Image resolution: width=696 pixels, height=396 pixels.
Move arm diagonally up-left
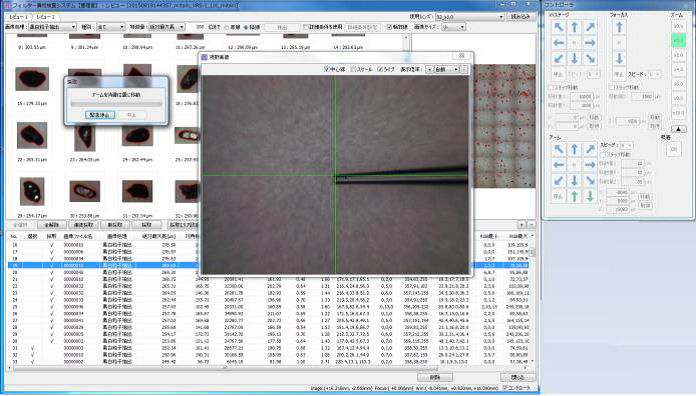[x=558, y=149]
